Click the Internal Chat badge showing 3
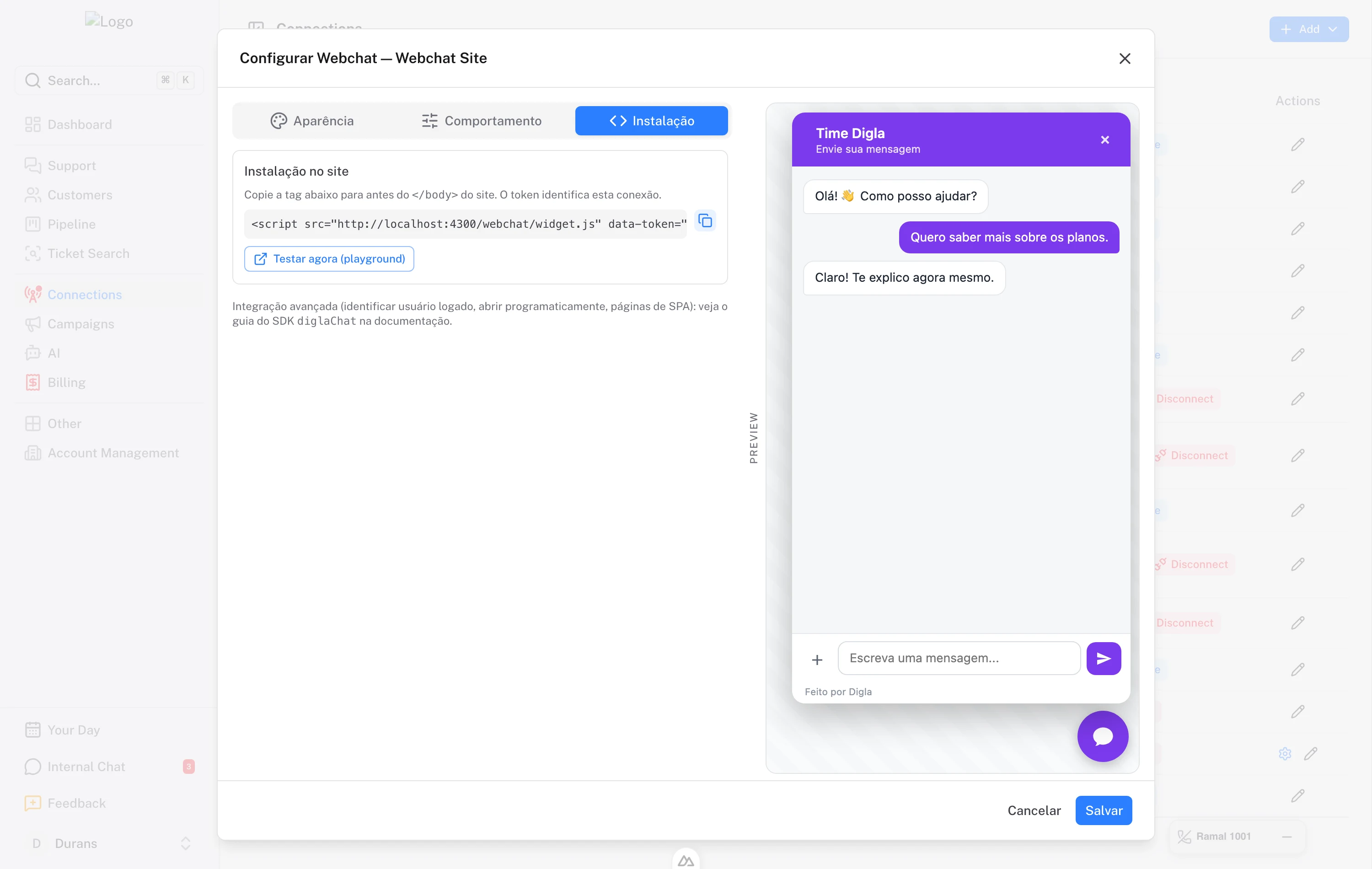This screenshot has width=1372, height=869. [x=188, y=767]
